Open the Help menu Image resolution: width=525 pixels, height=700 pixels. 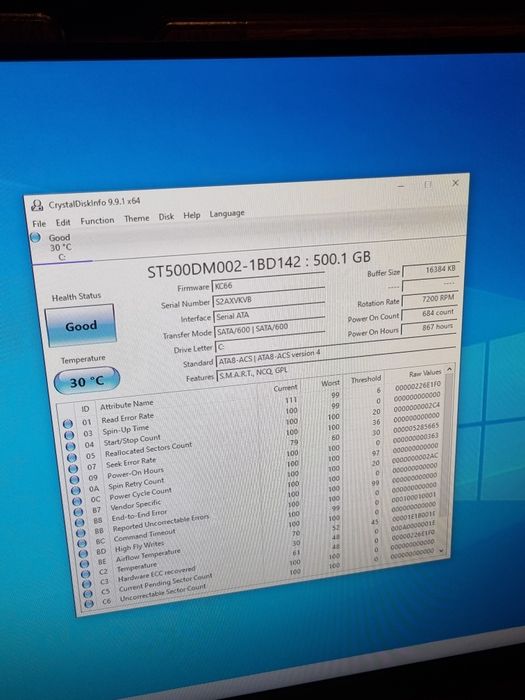[x=192, y=215]
